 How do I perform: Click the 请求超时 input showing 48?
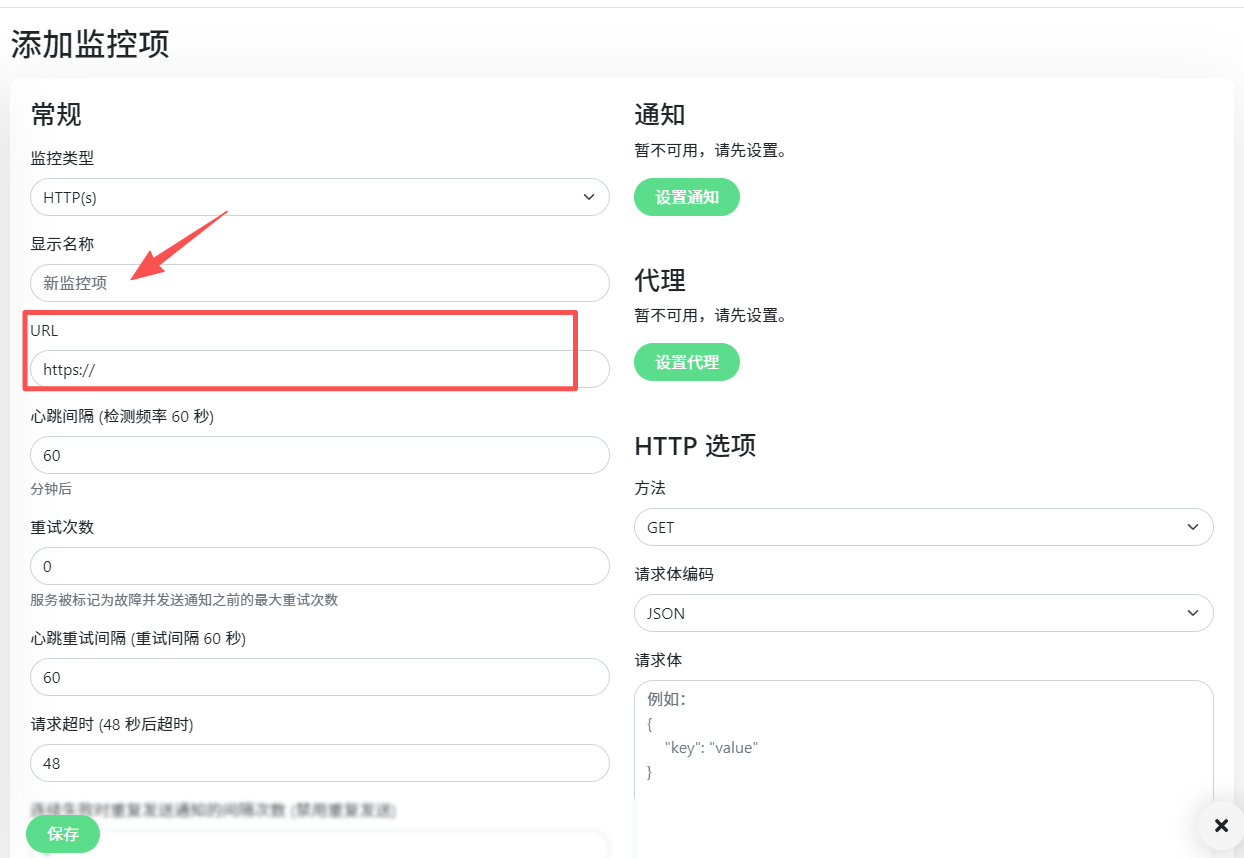pos(320,763)
